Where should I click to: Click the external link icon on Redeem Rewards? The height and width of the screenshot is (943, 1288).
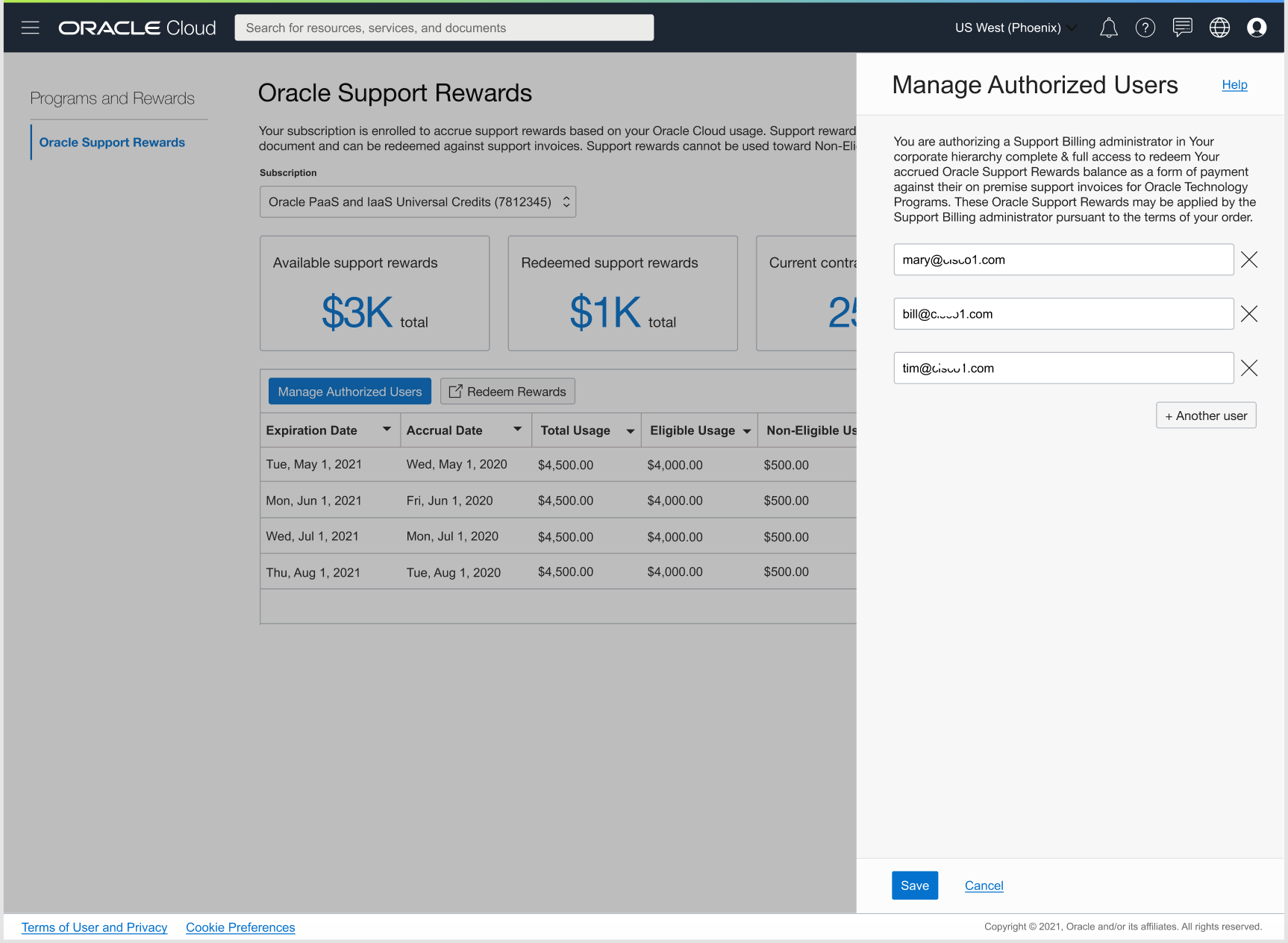(x=456, y=391)
